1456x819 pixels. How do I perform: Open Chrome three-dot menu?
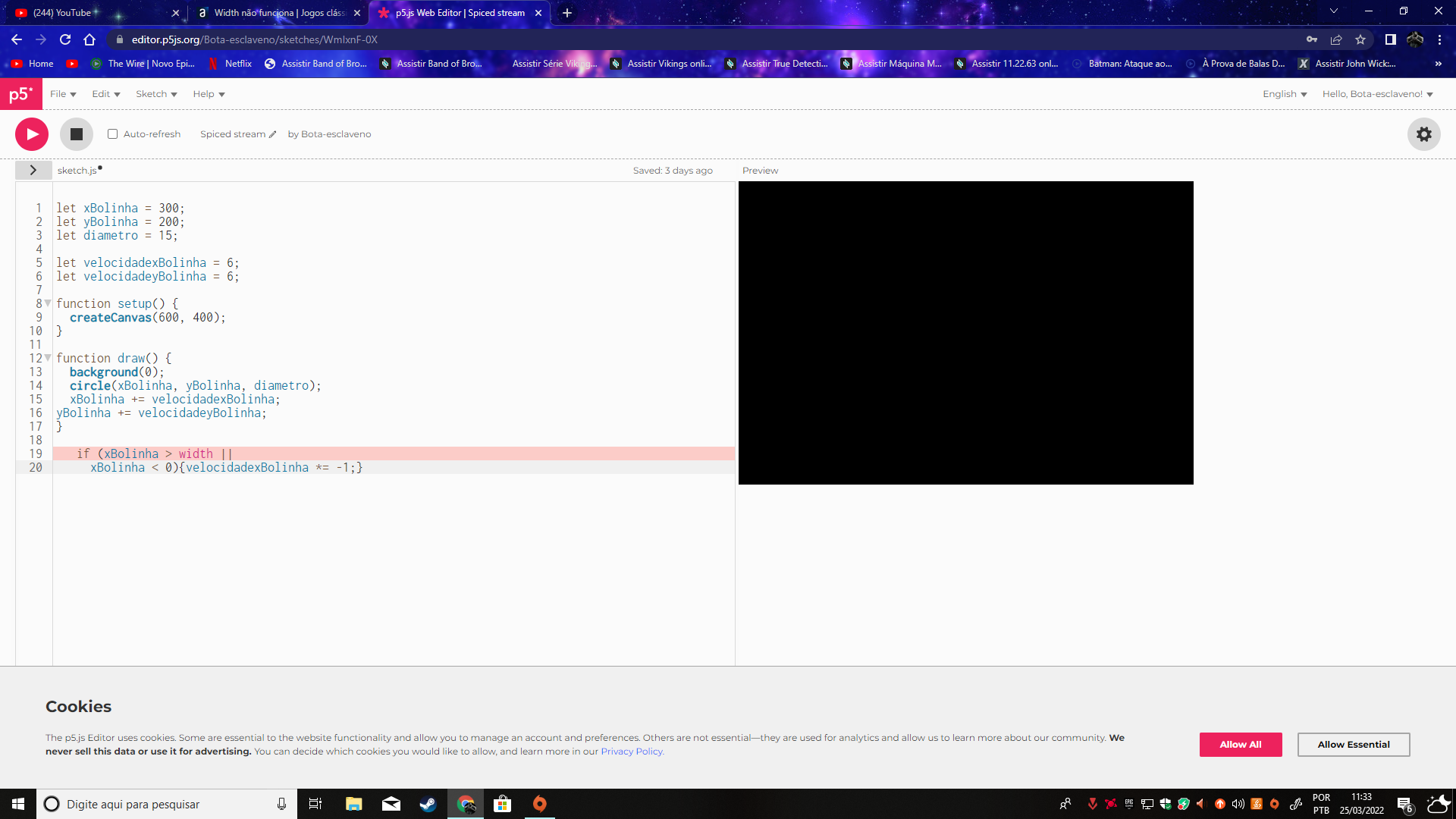click(1439, 39)
